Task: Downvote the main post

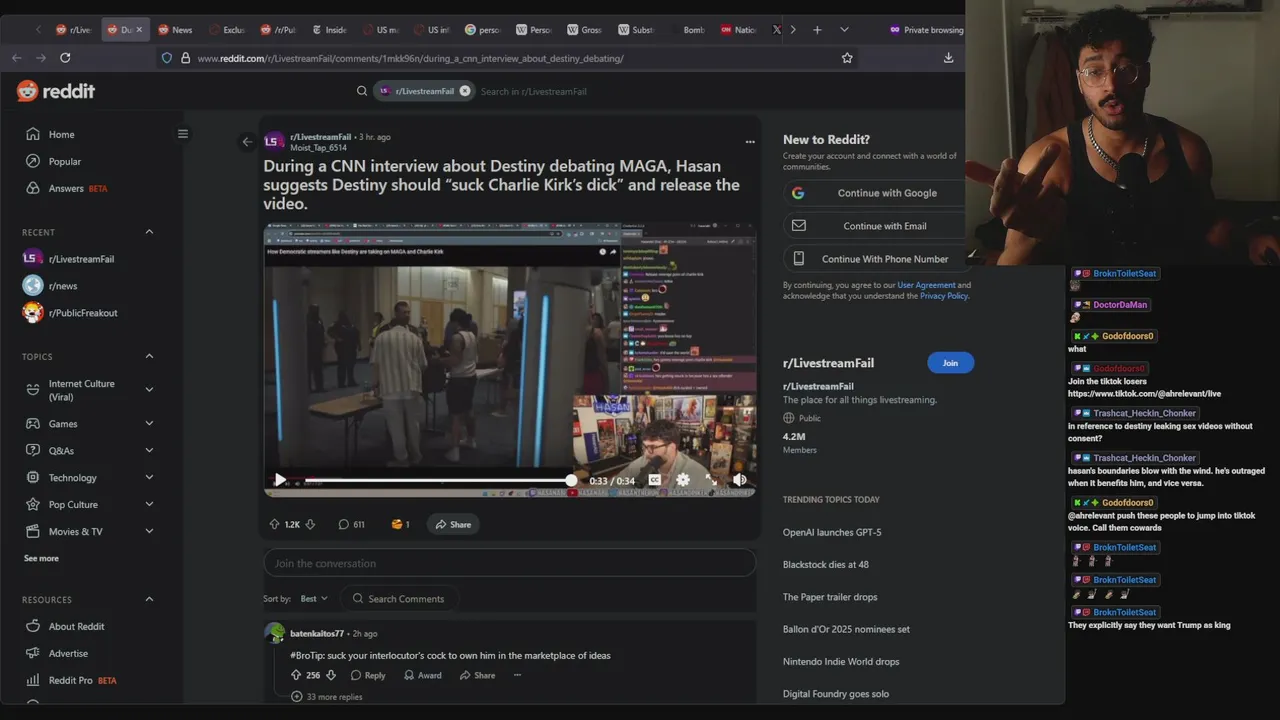Action: tap(310, 524)
